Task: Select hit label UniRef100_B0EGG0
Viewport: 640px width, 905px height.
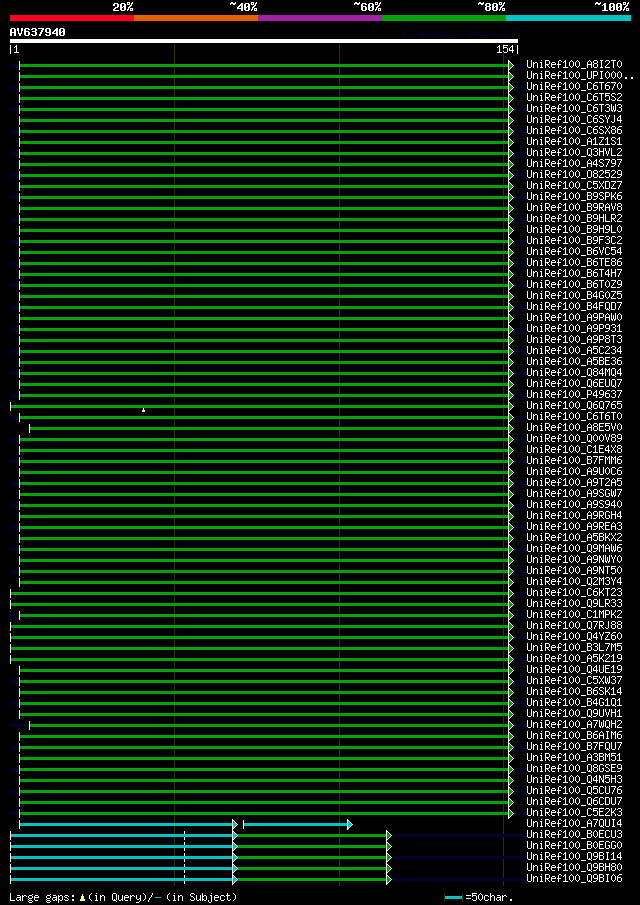Action: click(x=574, y=846)
